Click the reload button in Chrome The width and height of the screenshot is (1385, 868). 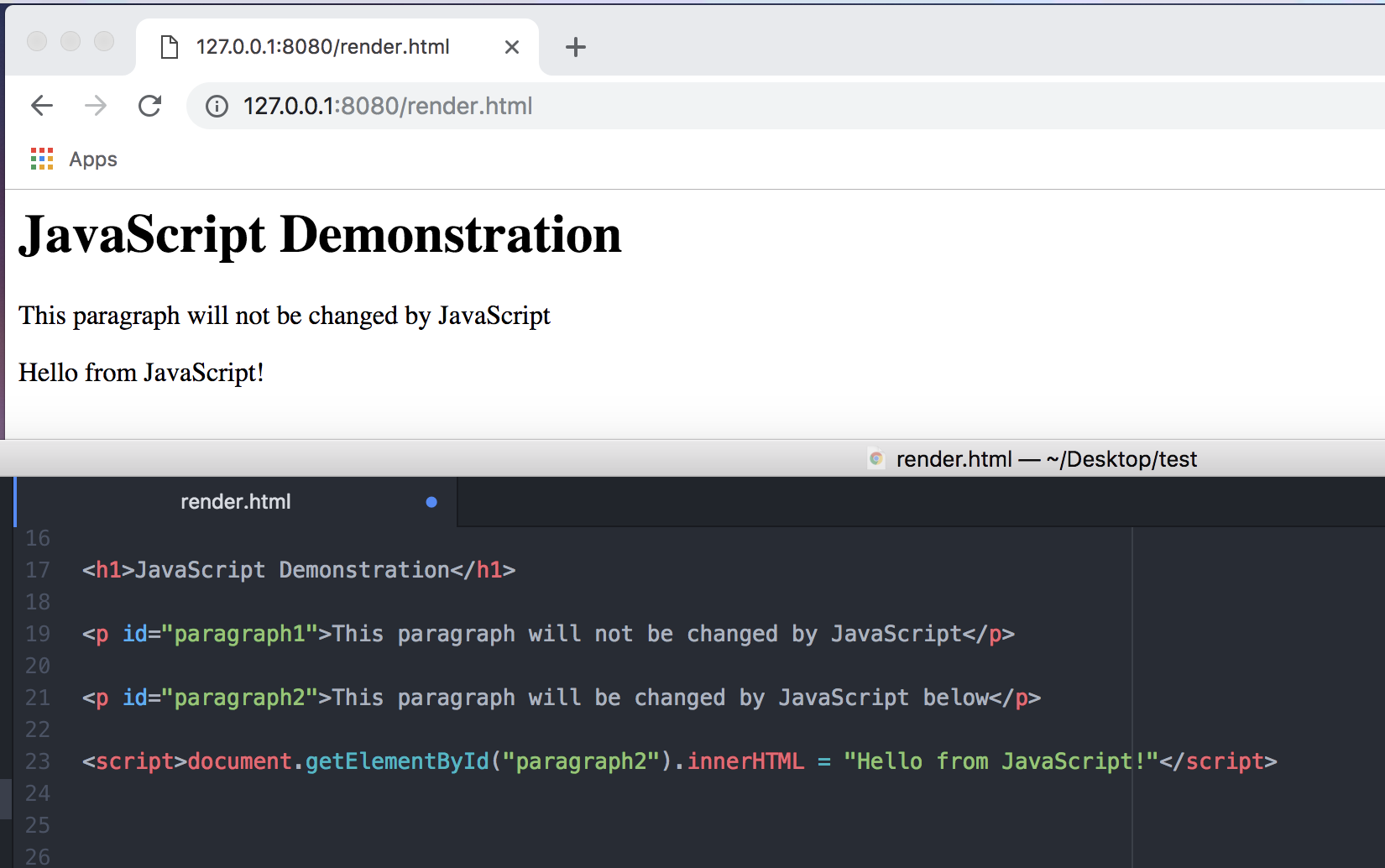pyautogui.click(x=150, y=106)
